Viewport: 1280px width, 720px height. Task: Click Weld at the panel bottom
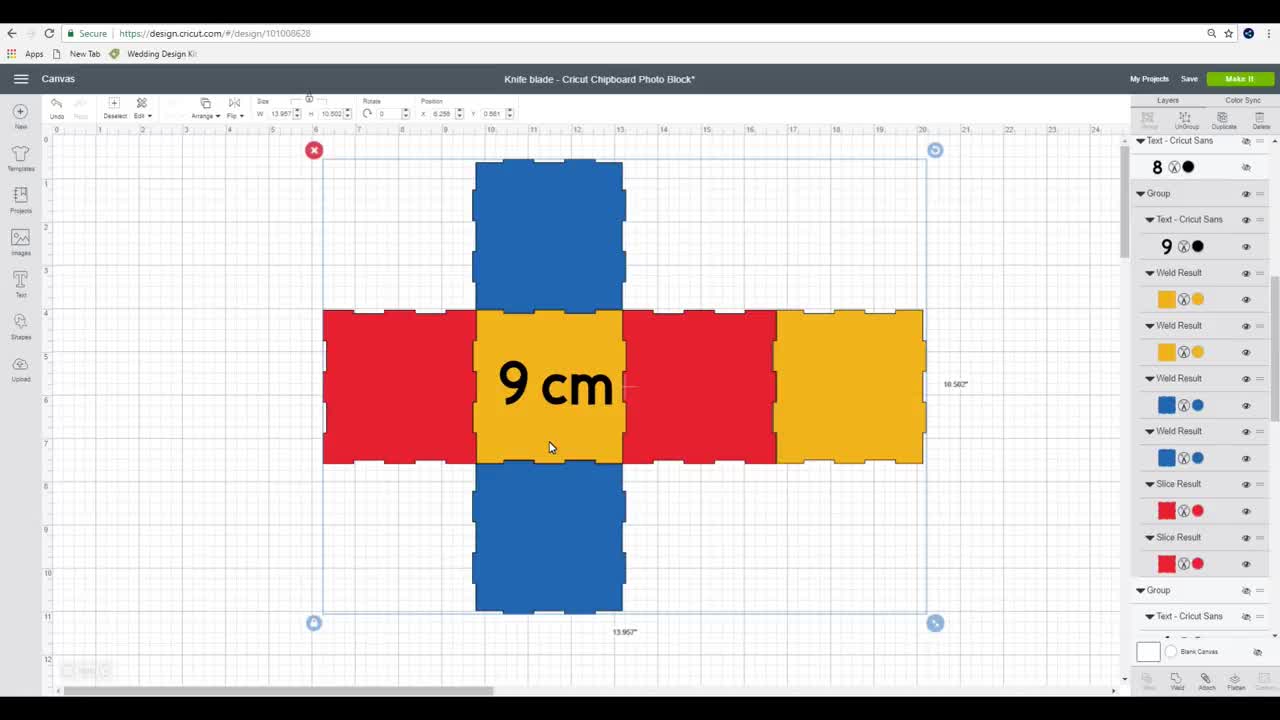[x=1177, y=681]
